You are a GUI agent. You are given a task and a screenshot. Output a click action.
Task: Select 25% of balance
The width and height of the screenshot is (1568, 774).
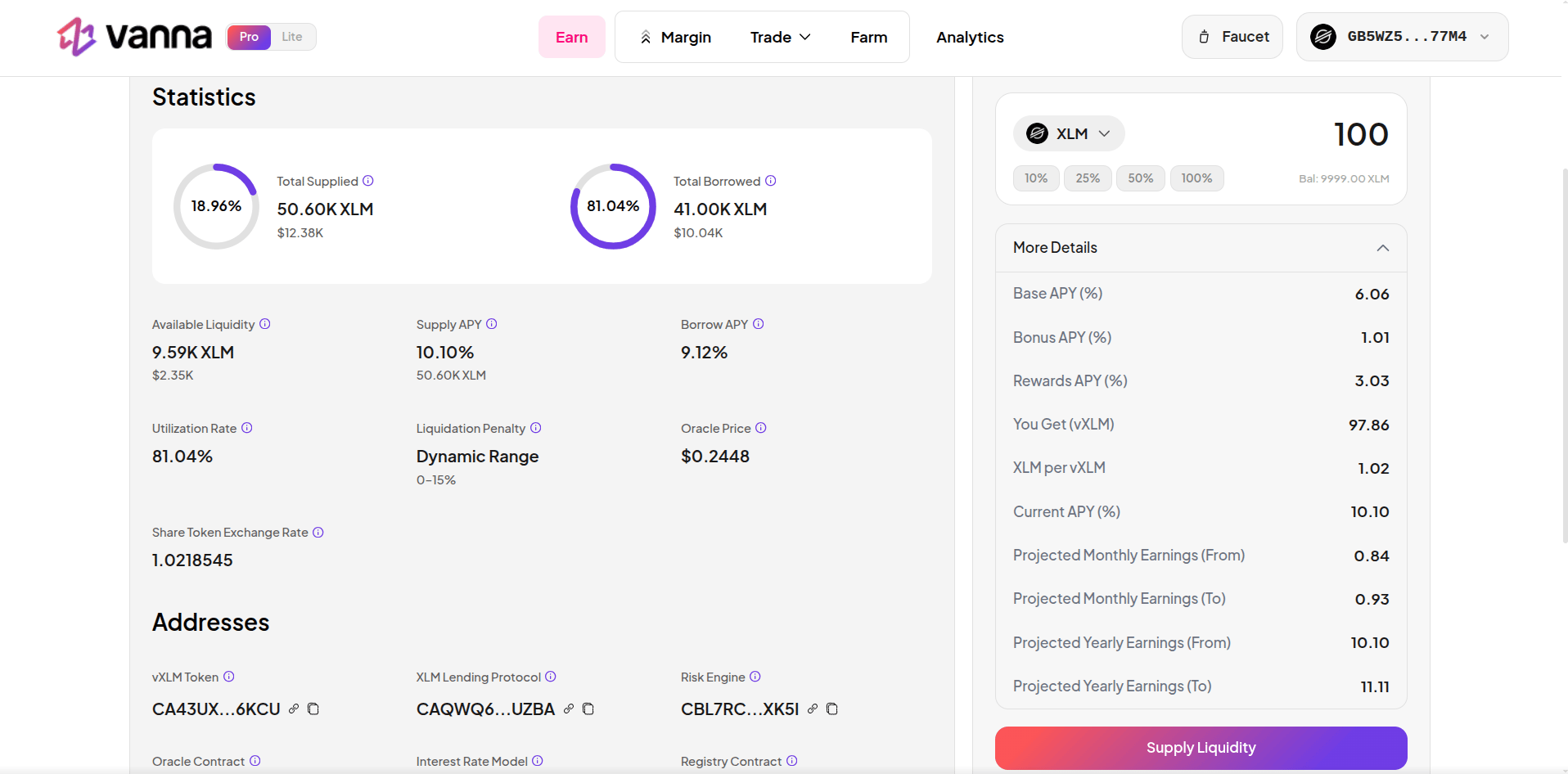(1088, 178)
